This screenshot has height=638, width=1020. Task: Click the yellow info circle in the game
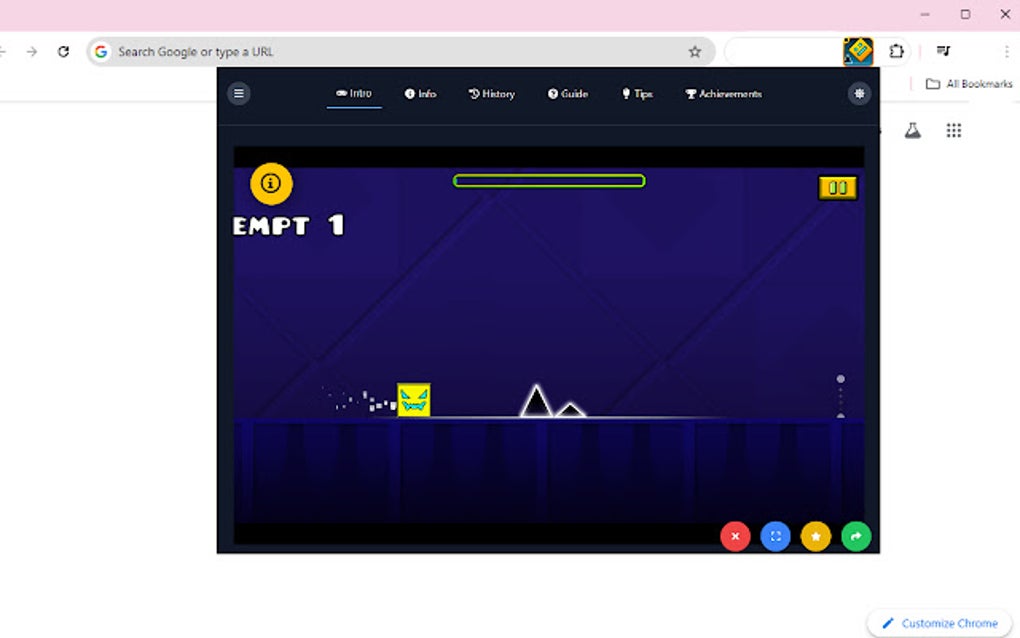click(x=271, y=183)
